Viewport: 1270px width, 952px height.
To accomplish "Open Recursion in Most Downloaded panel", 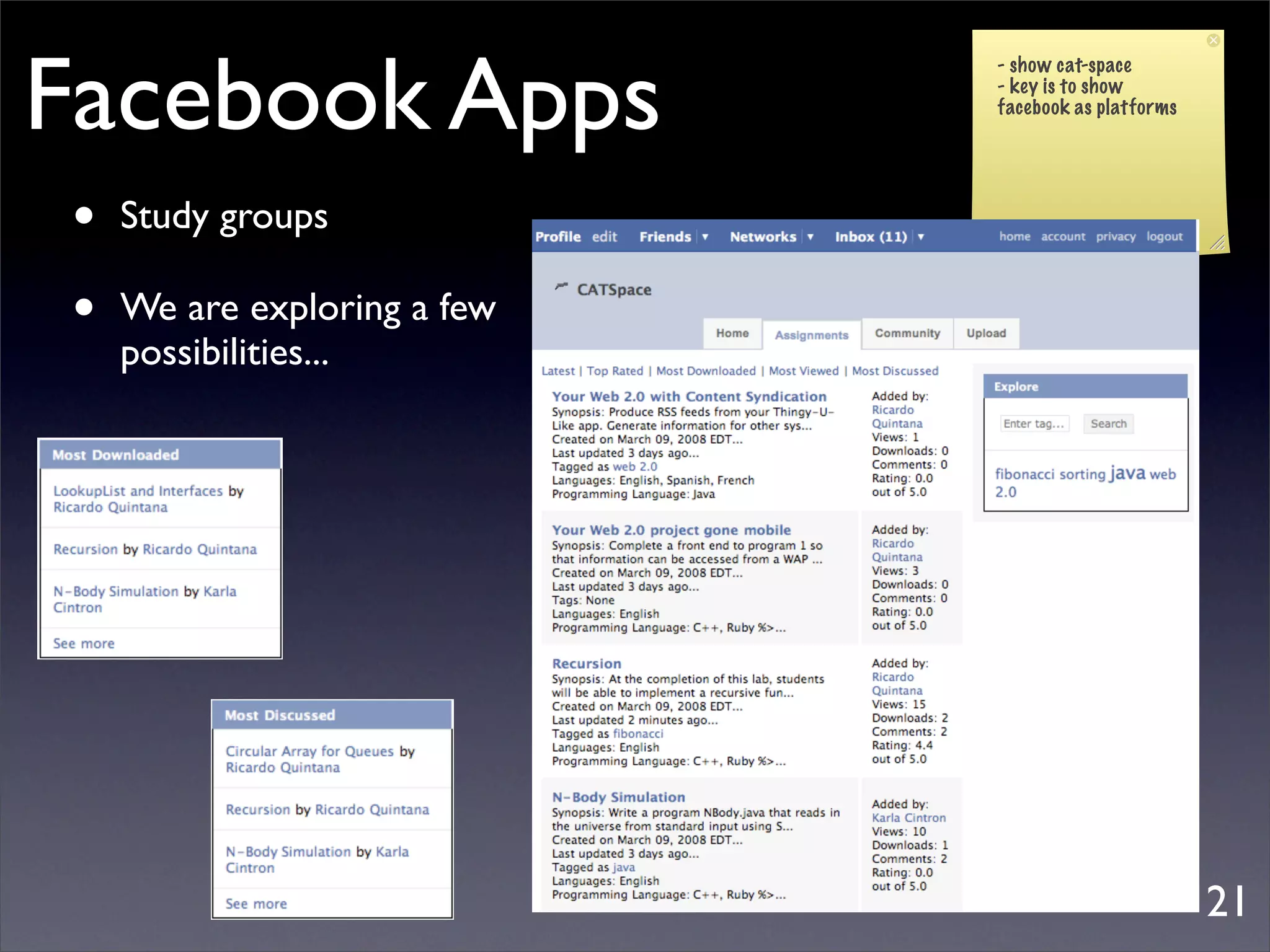I will pyautogui.click(x=85, y=550).
